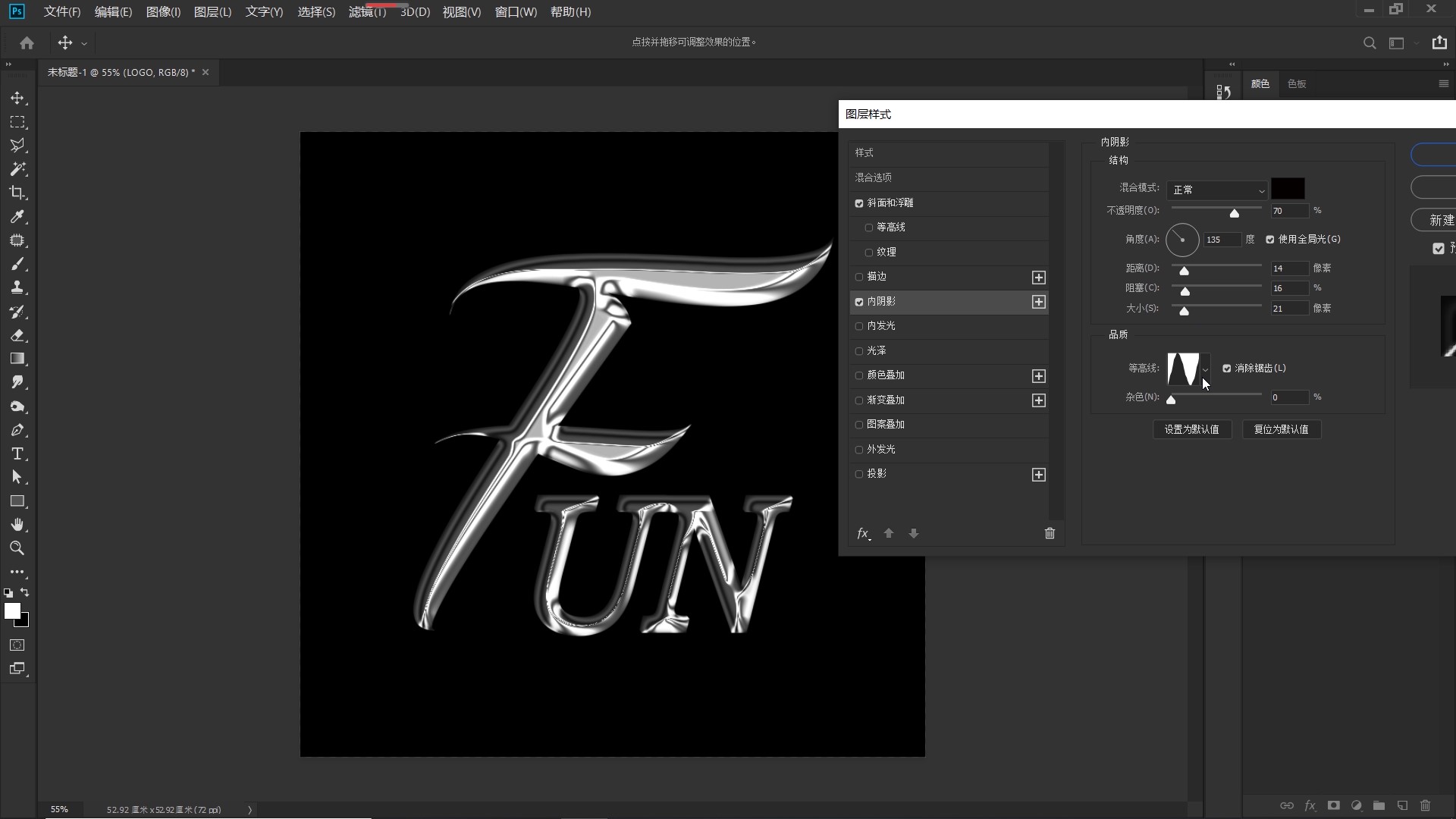Viewport: 1456px width, 819px height.
Task: Click the 复位为默认值 button
Action: pyautogui.click(x=1281, y=429)
